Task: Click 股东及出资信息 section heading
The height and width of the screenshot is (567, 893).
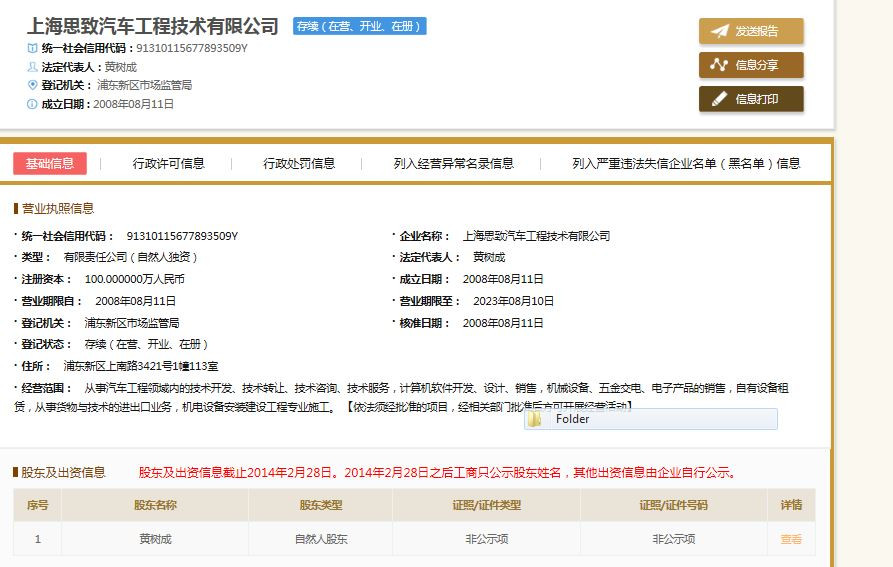Action: coord(63,472)
